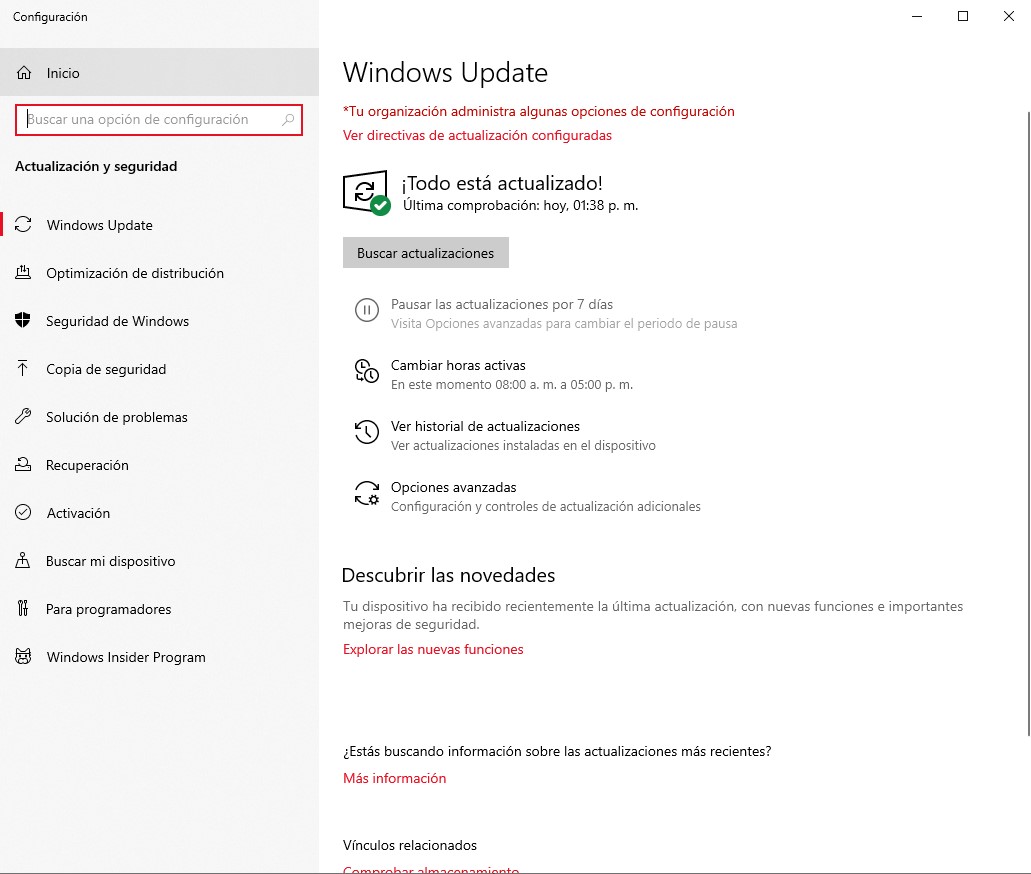Click the ¡Todo está actualizado! status text
The height and width of the screenshot is (874, 1031).
[x=502, y=183]
